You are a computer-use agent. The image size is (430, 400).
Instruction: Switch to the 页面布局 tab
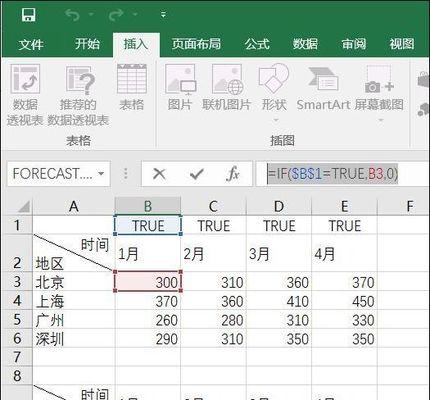tap(196, 44)
